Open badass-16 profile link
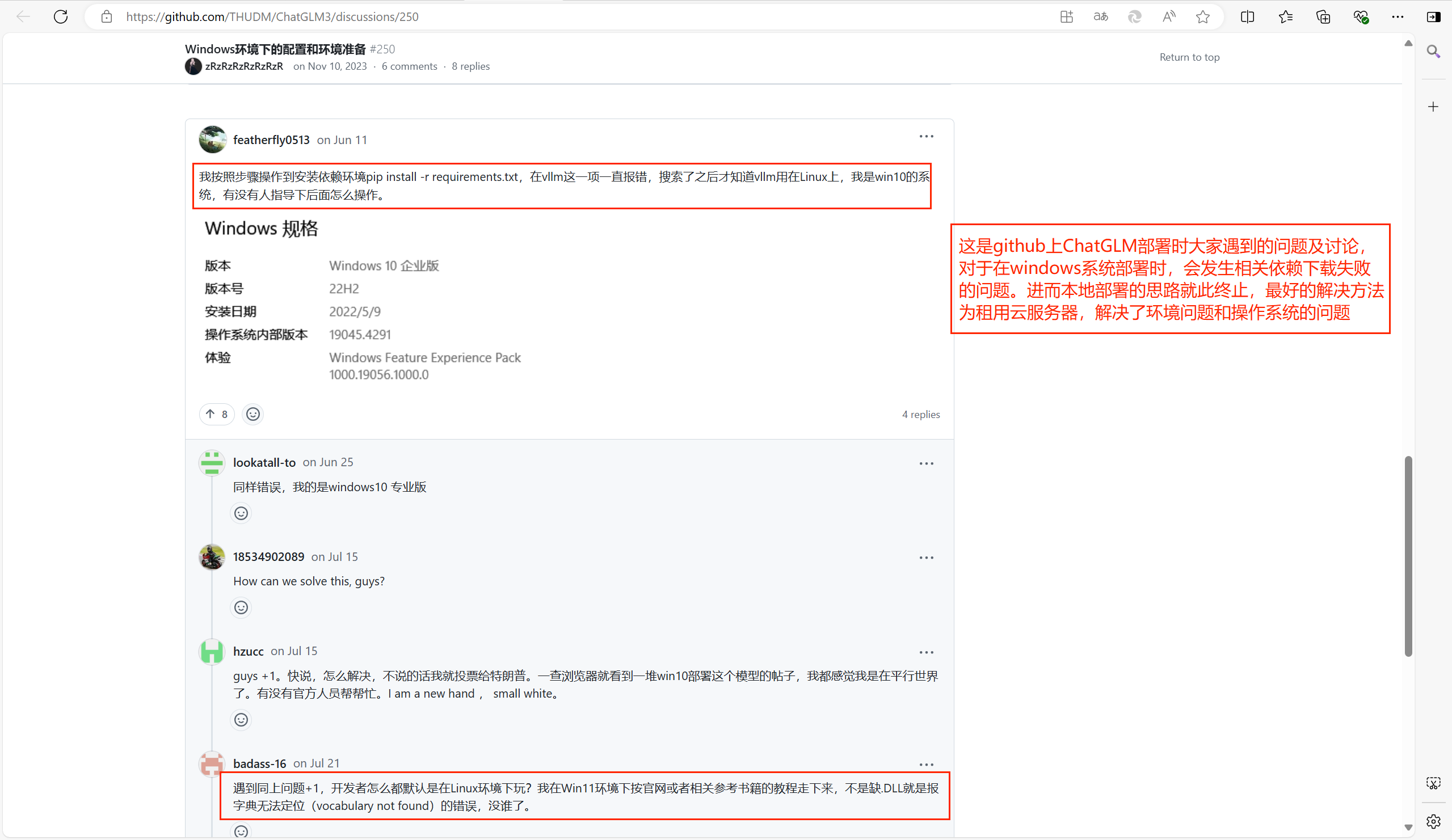 (260, 764)
